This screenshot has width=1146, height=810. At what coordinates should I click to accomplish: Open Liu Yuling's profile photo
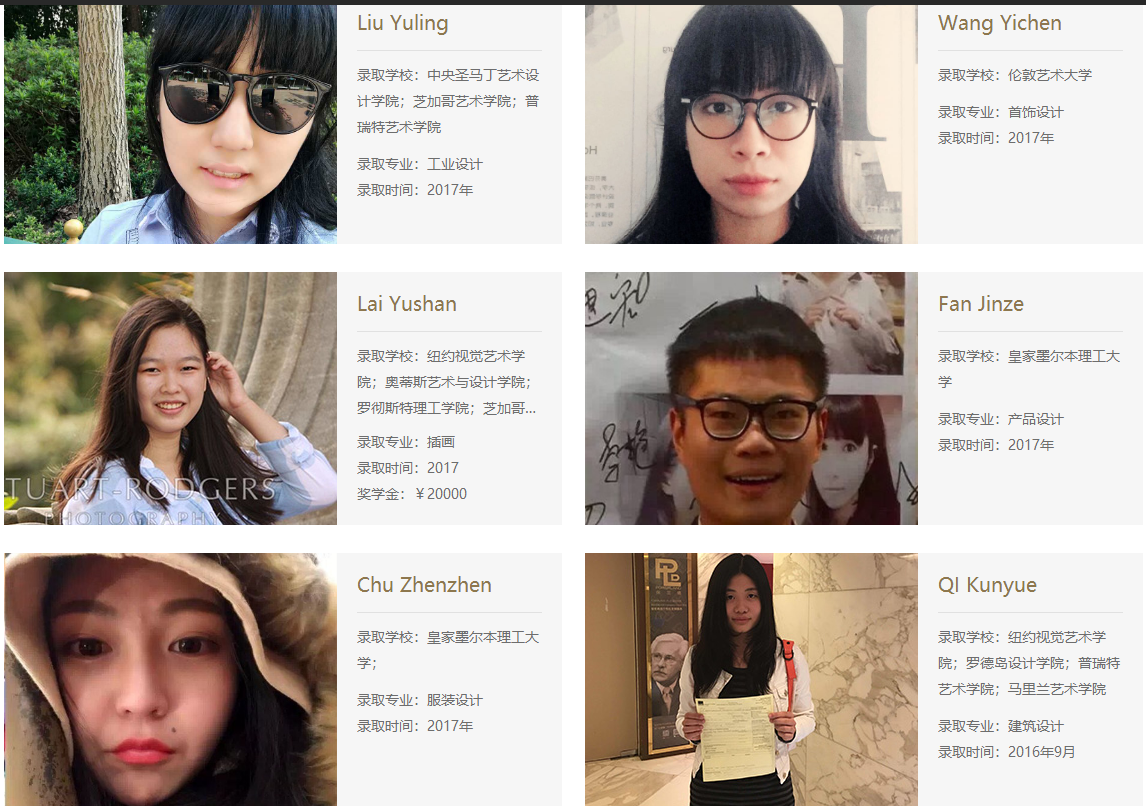(x=170, y=124)
